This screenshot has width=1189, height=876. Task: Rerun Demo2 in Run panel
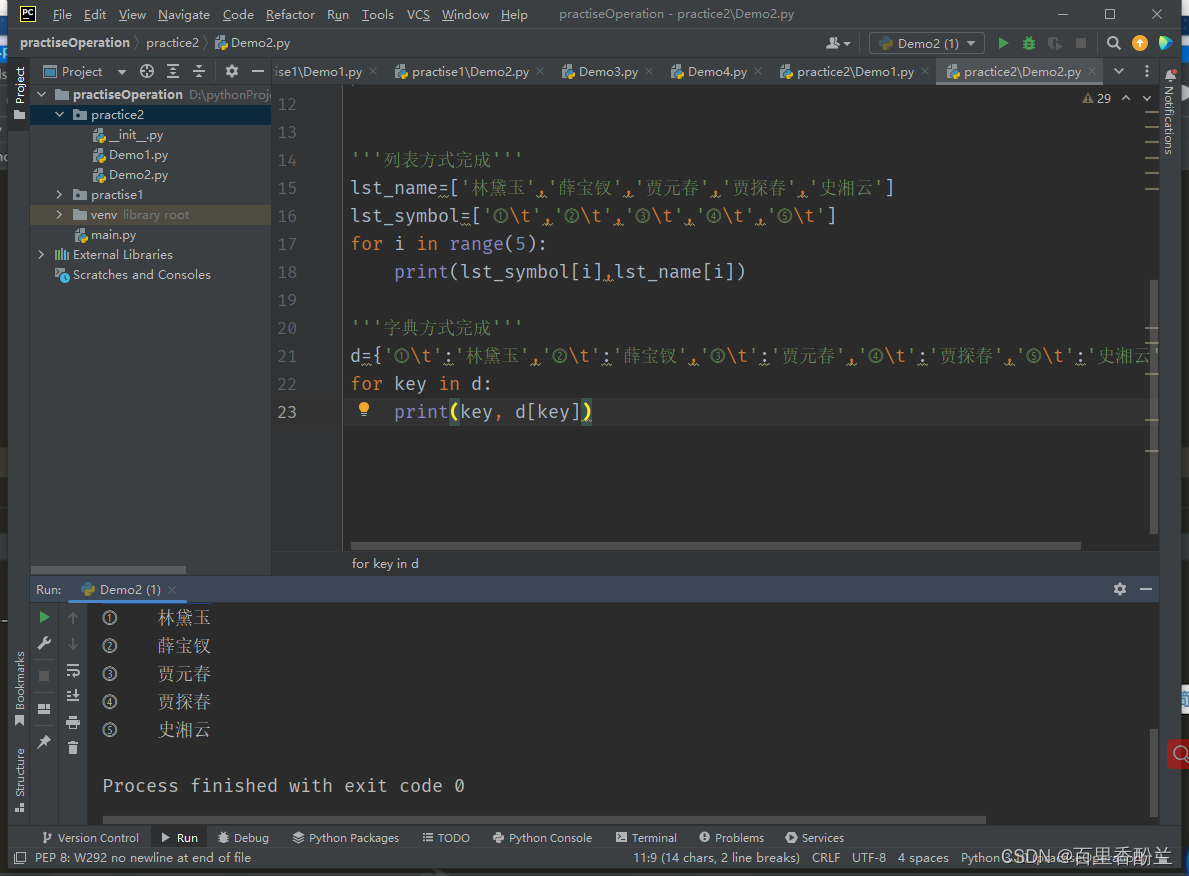[44, 617]
